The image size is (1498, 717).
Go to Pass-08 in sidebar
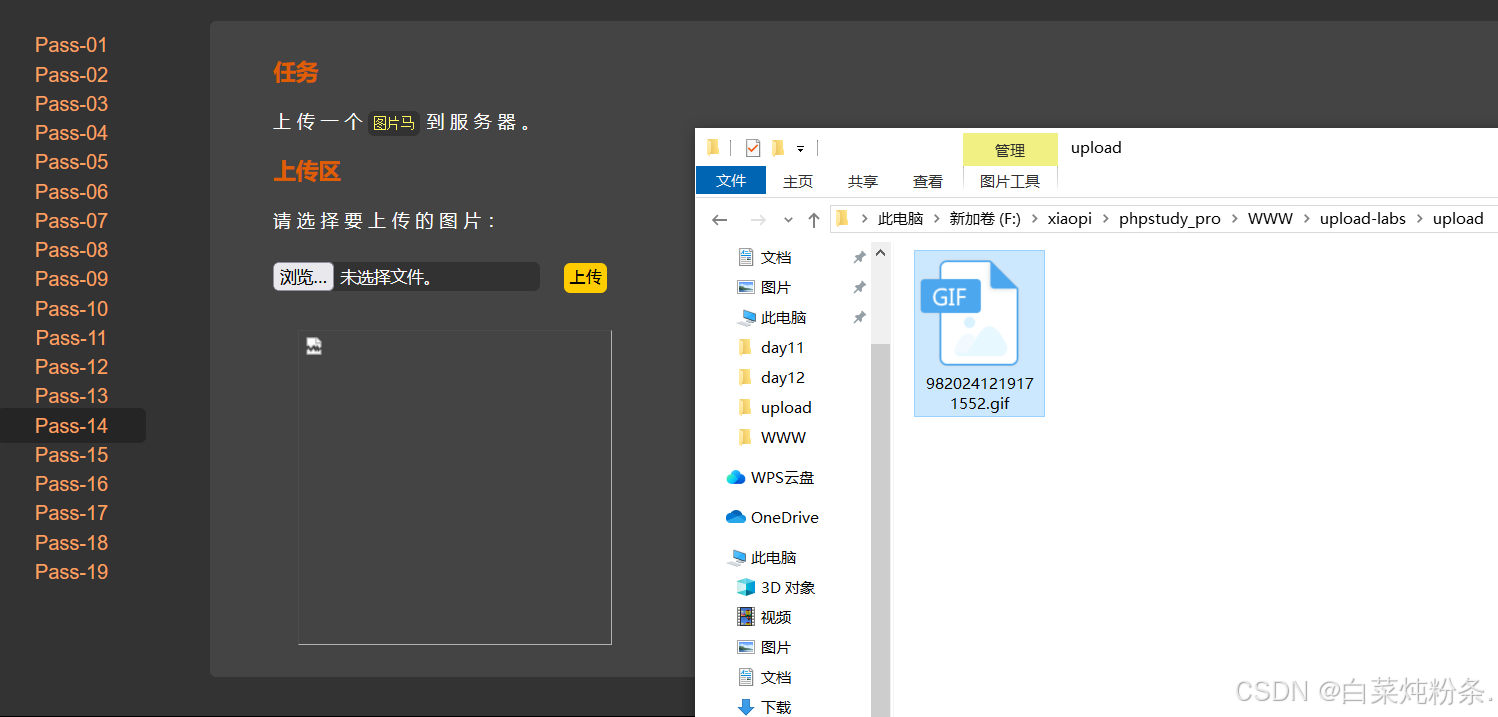(x=71, y=250)
